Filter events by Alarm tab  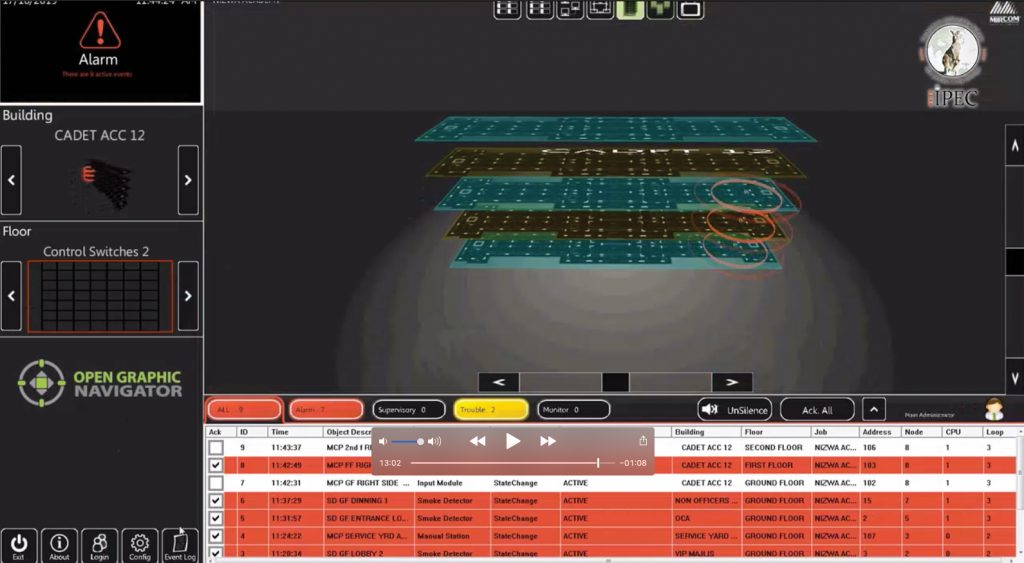[x=326, y=410]
